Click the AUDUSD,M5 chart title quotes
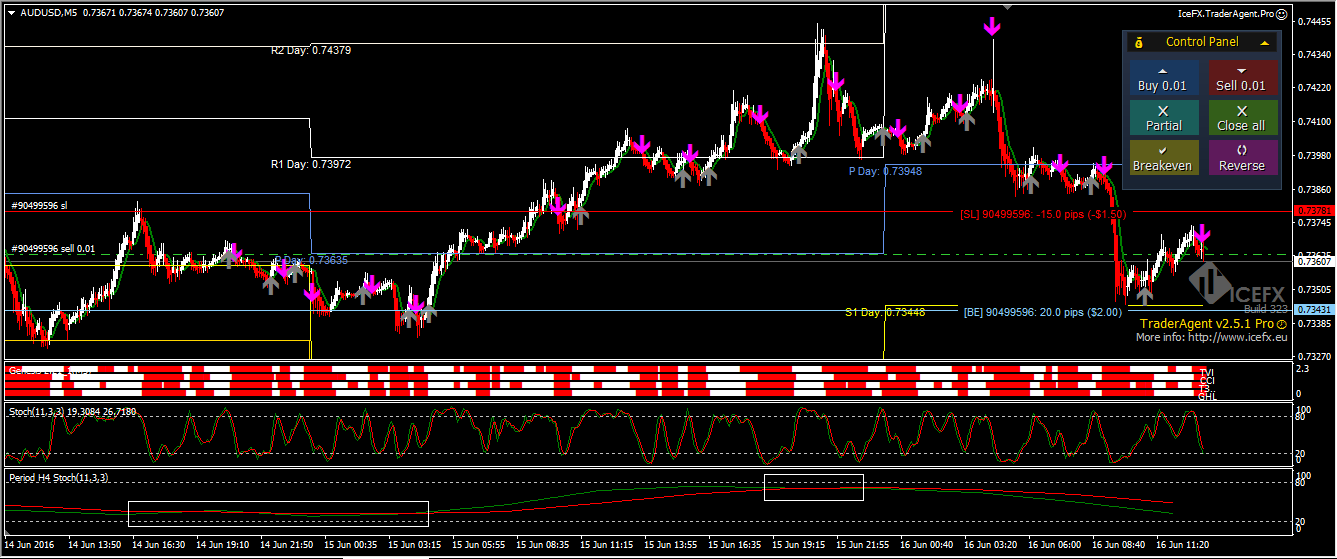The width and height of the screenshot is (1337, 559). (122, 14)
